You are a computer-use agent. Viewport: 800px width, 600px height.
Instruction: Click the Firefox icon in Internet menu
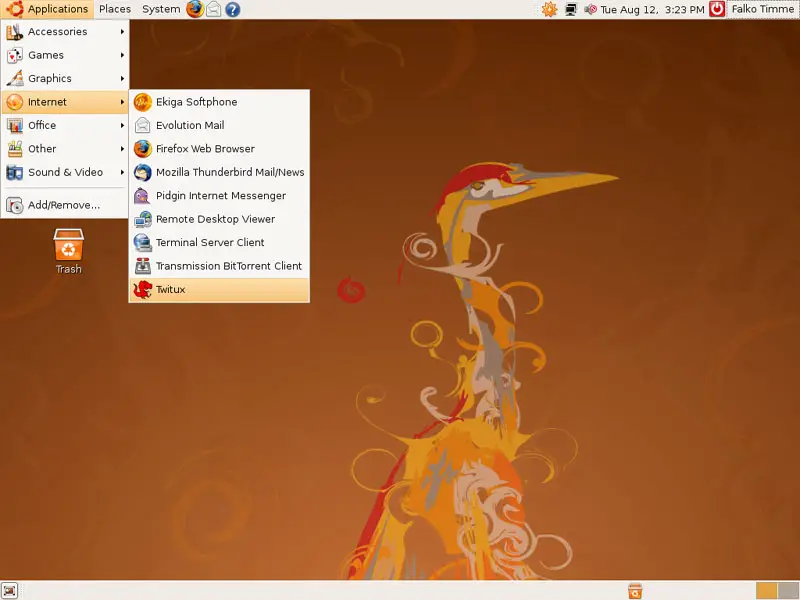[x=143, y=149]
